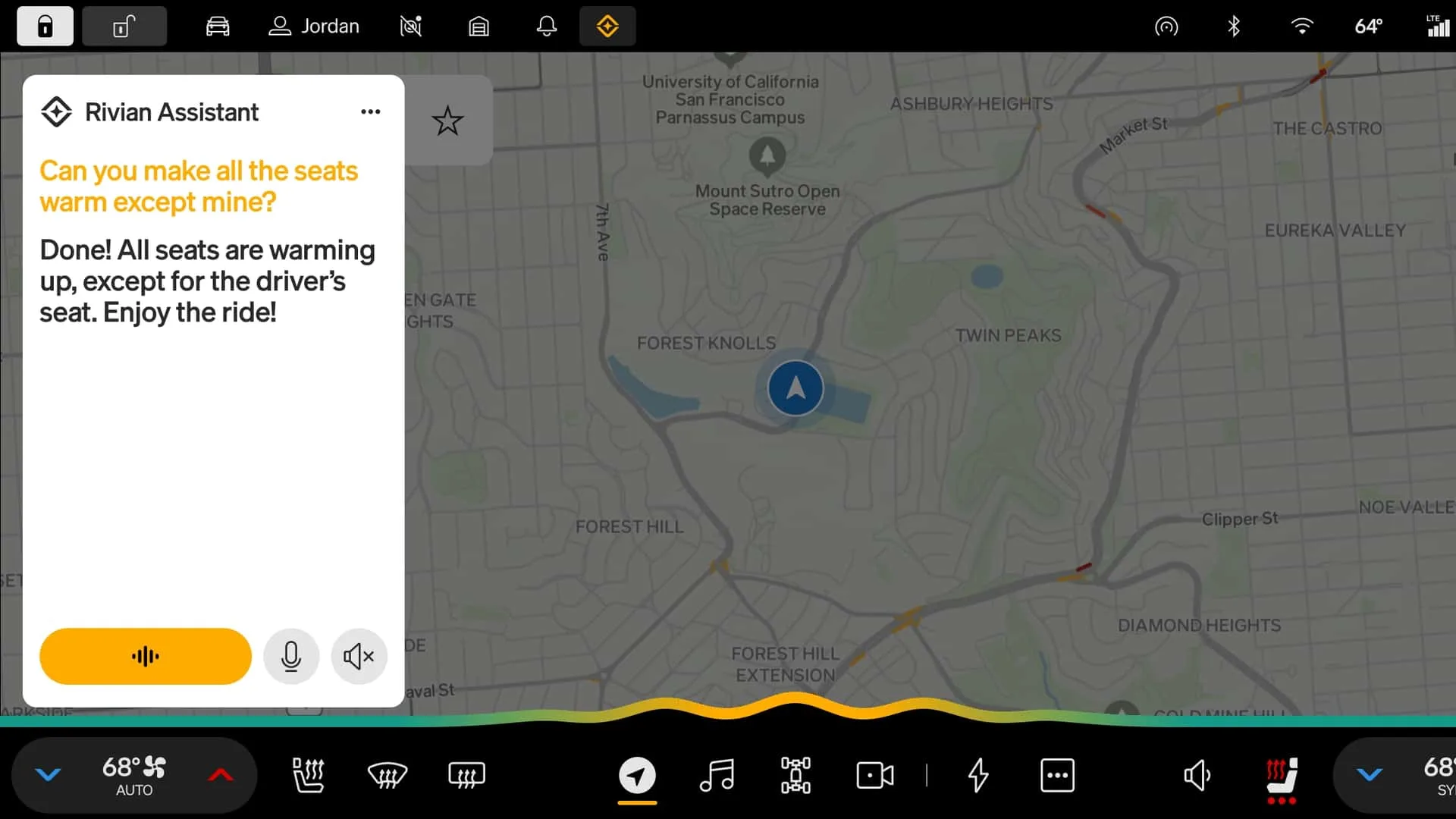1456x819 pixels.
Task: Toggle rear window defrost
Action: 466,775
